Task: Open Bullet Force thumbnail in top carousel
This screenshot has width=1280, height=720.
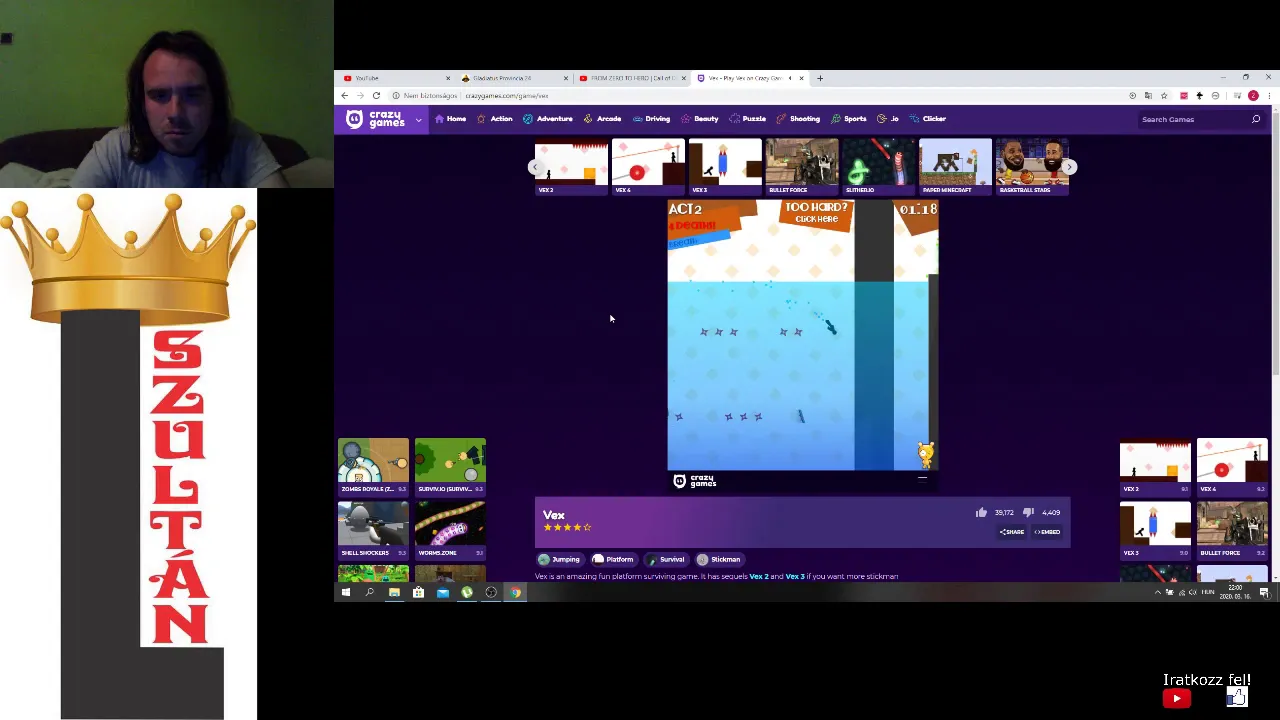Action: click(802, 166)
